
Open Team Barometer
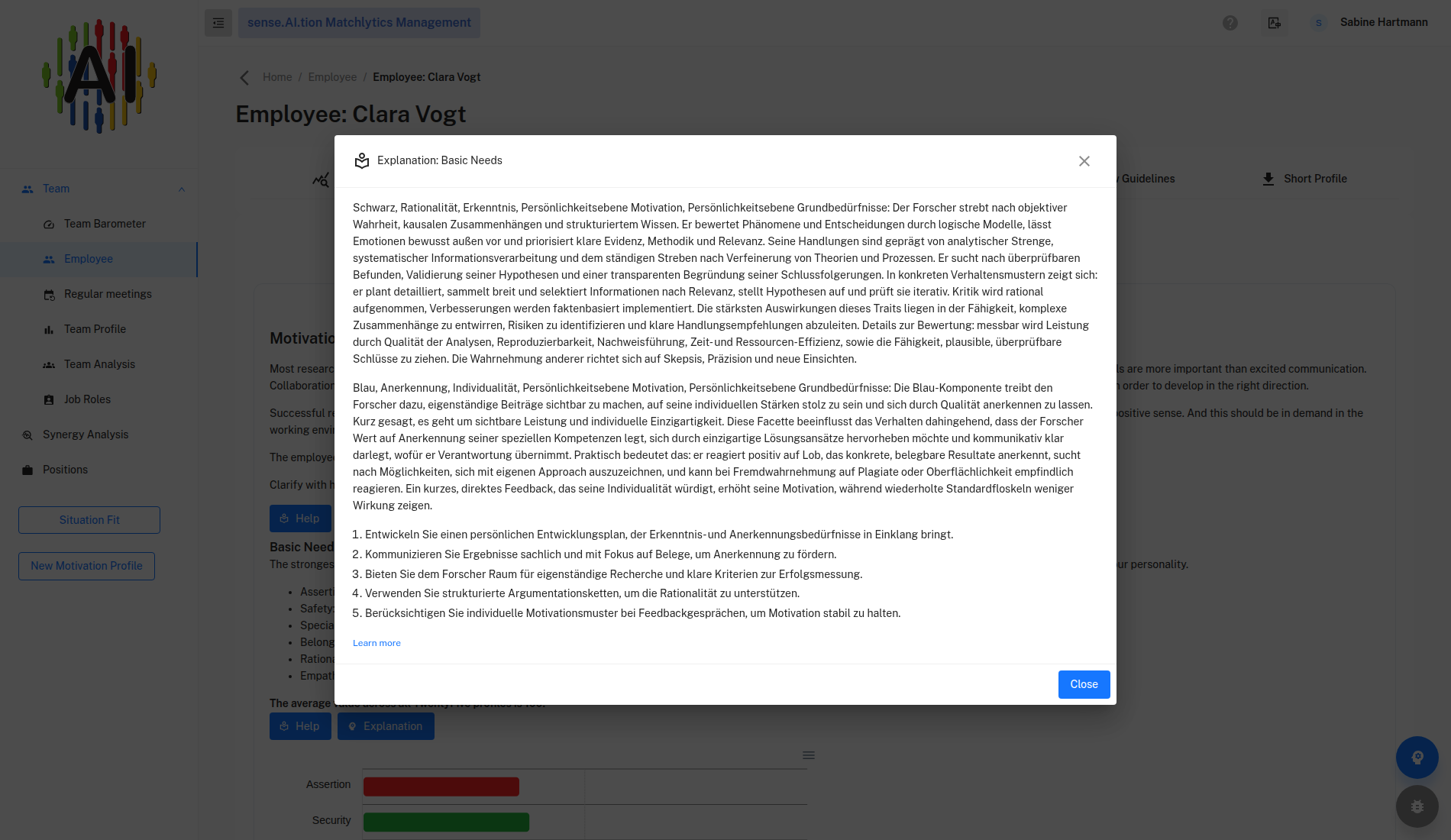(x=105, y=224)
